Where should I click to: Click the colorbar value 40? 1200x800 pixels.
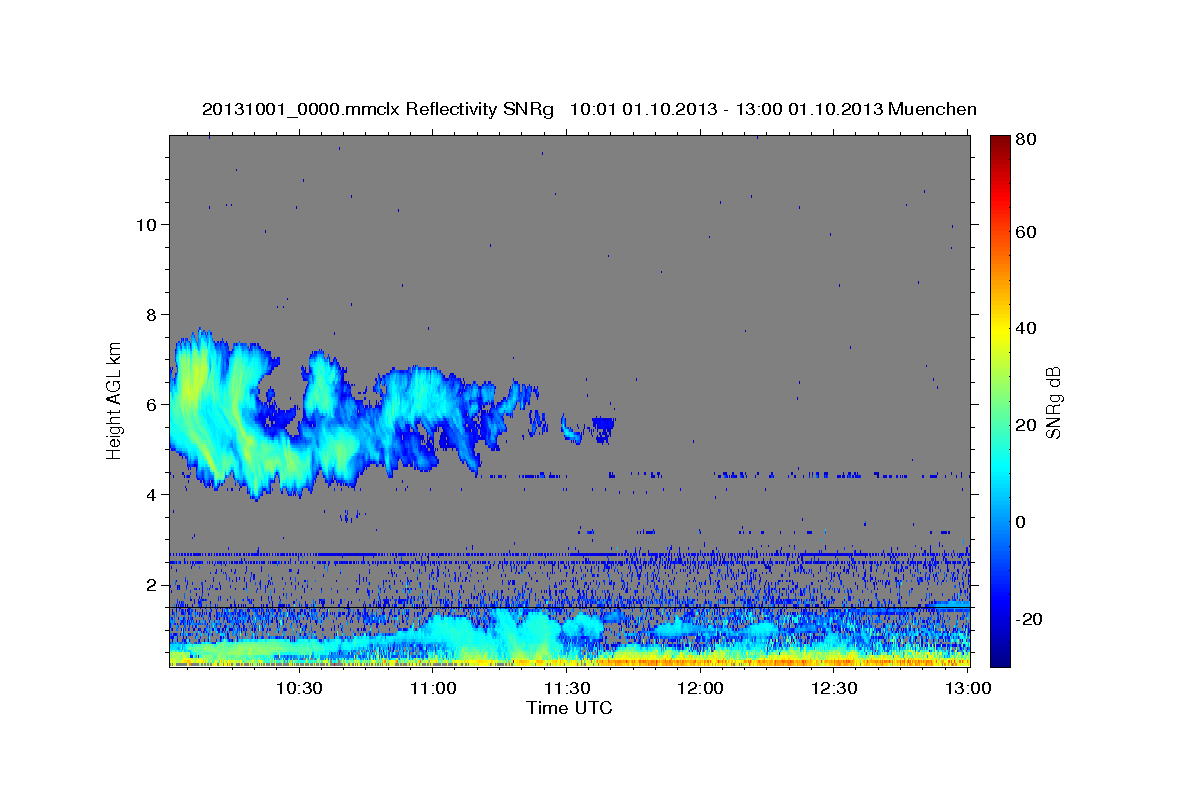1024,328
